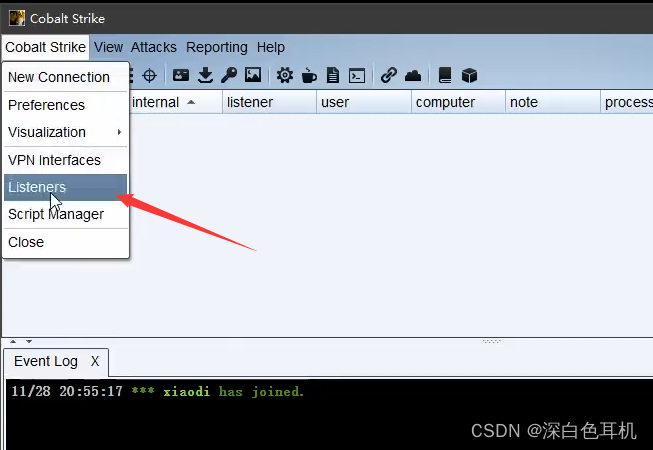
Task: Open the keystrokes key icon
Action: pyautogui.click(x=229, y=75)
